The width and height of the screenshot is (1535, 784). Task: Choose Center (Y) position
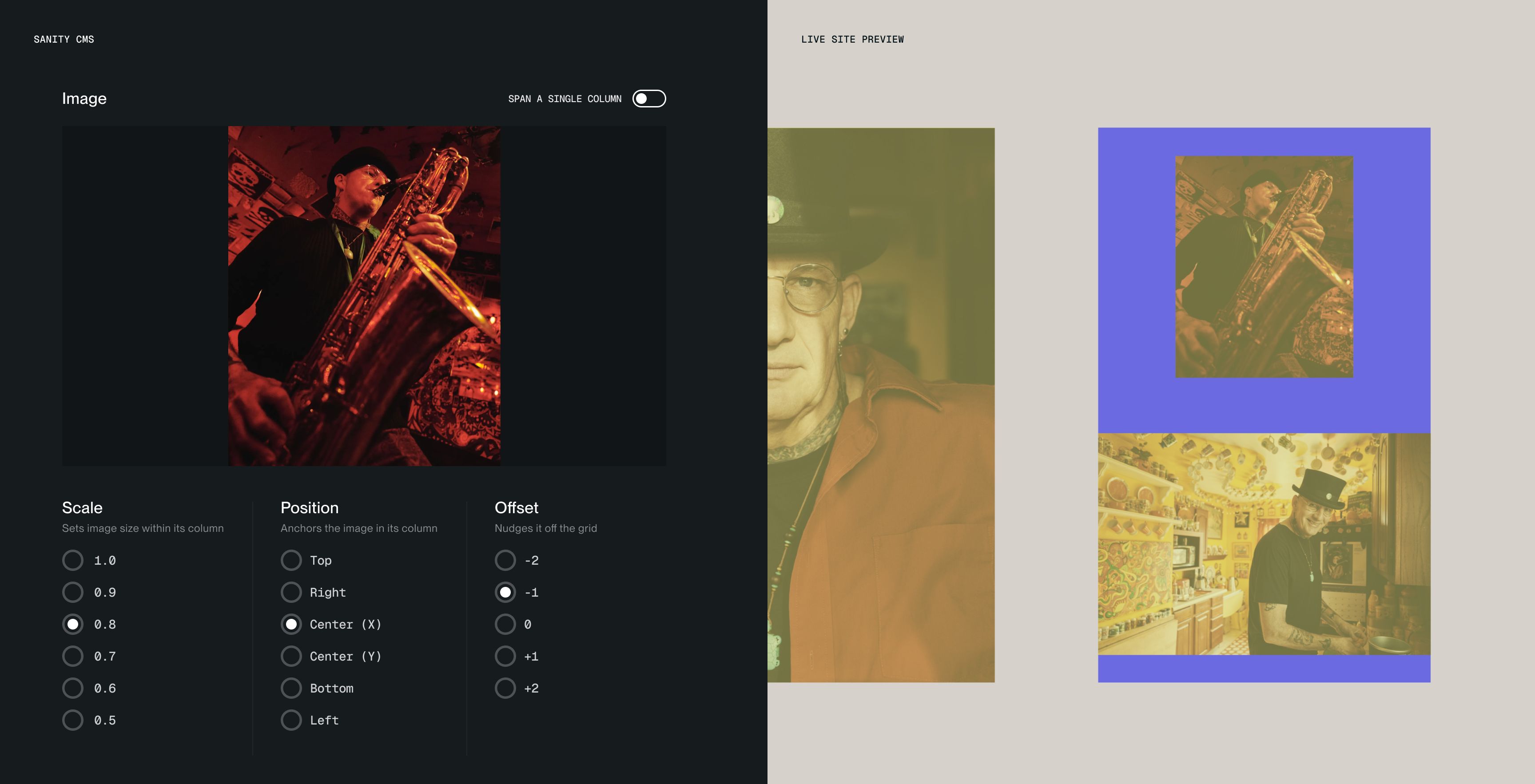point(291,656)
